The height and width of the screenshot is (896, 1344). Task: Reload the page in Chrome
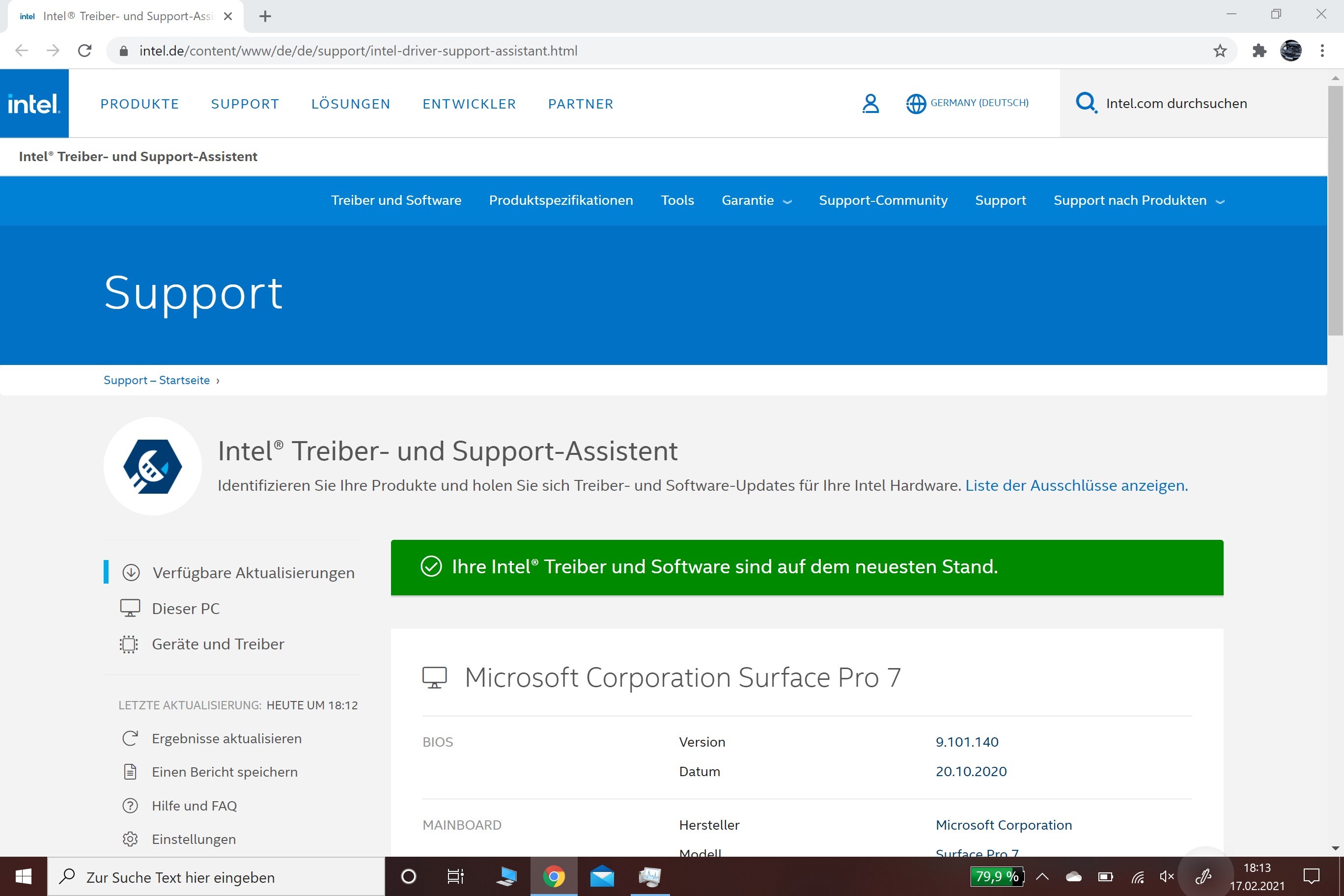pyautogui.click(x=84, y=51)
